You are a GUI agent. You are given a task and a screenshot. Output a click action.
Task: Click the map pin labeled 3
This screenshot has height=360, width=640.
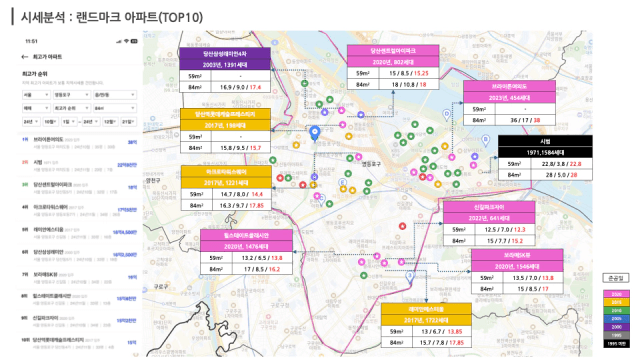pyautogui.click(x=410, y=278)
